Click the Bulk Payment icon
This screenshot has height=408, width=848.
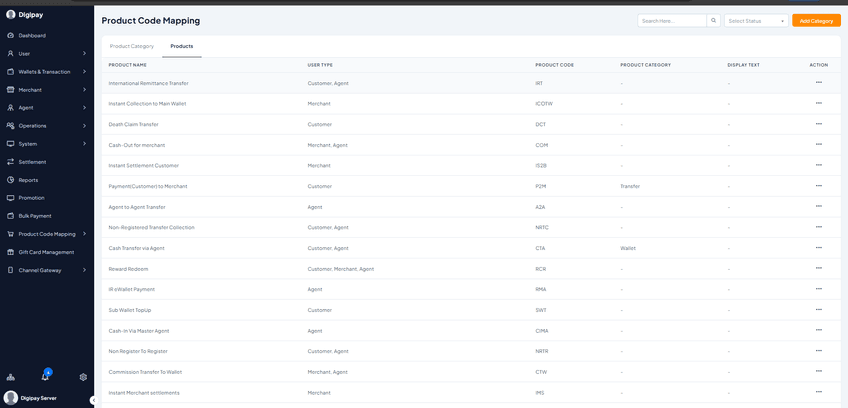[10, 216]
